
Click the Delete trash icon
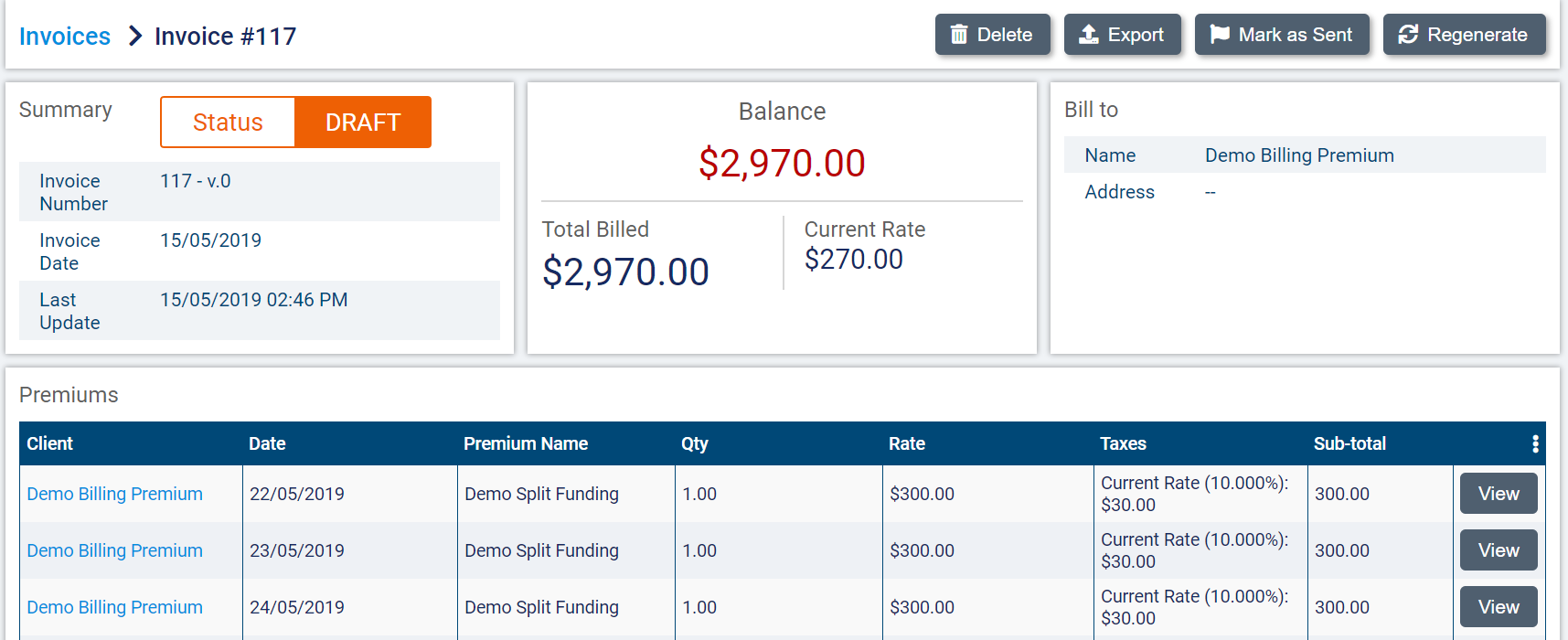click(x=959, y=35)
